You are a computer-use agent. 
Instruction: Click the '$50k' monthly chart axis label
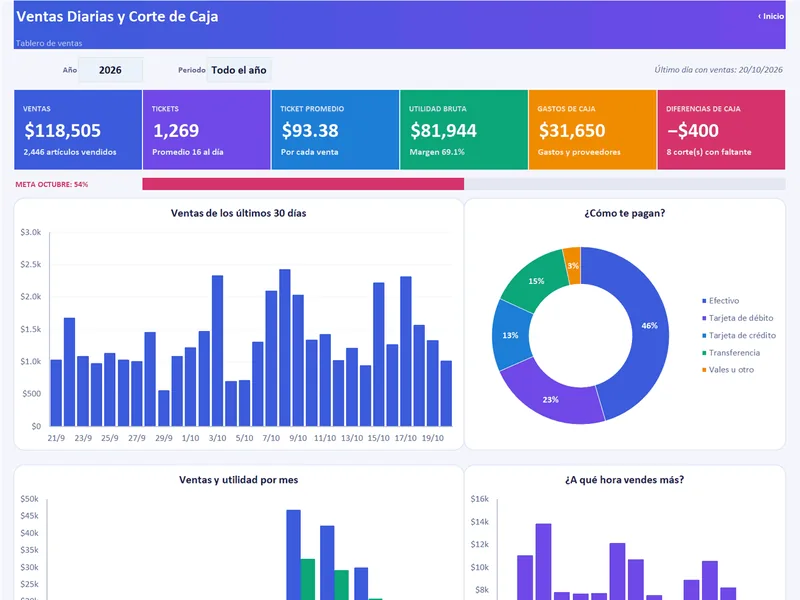30,498
